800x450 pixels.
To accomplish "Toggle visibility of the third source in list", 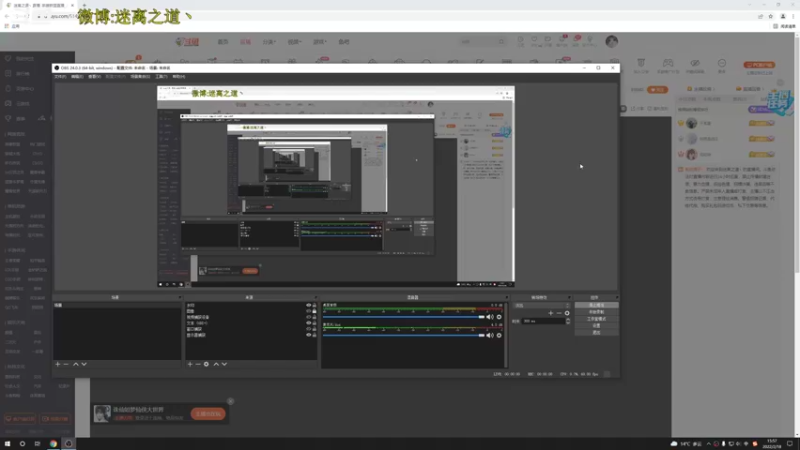I will 309,317.
